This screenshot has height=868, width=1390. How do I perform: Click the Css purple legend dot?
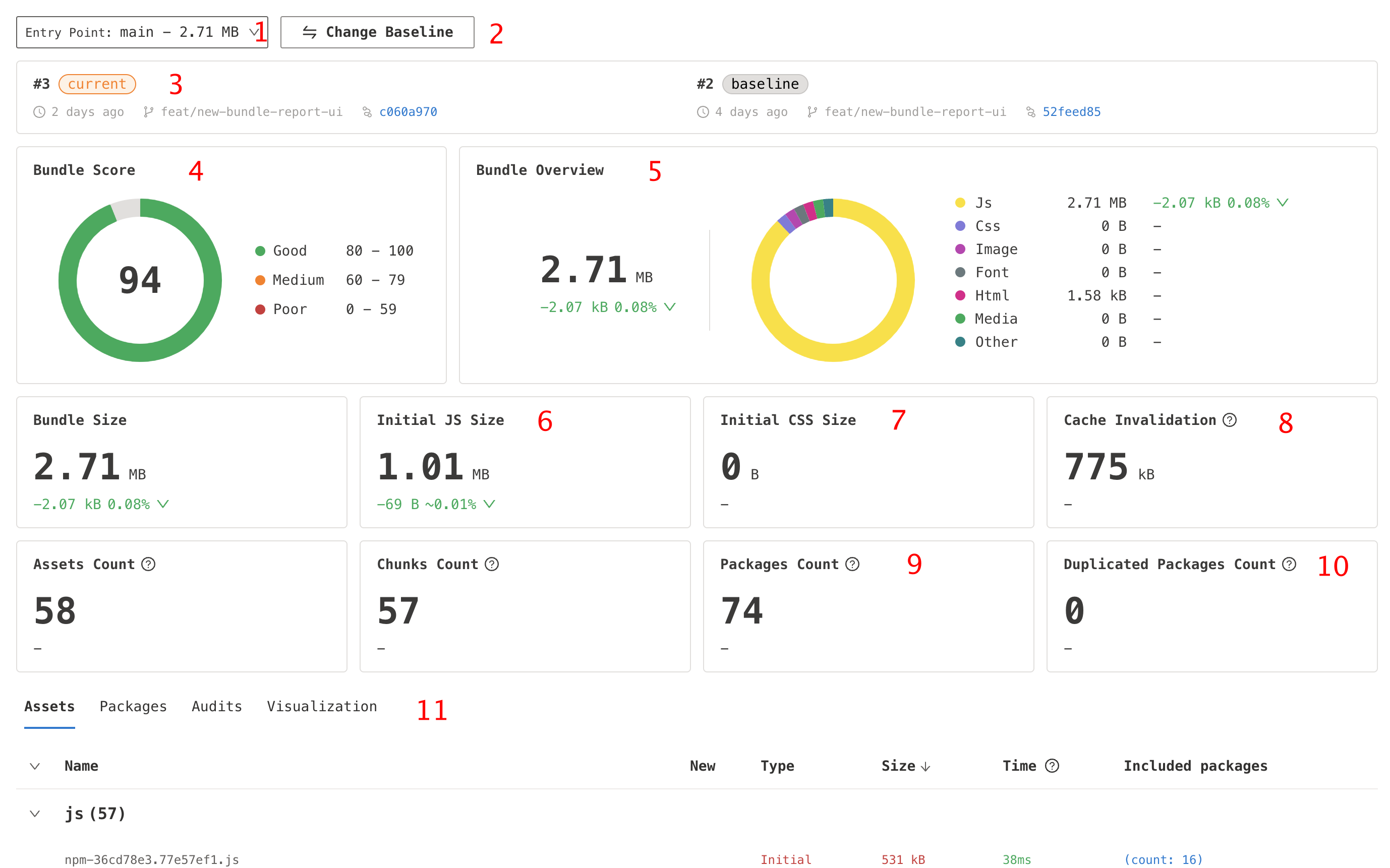click(960, 226)
